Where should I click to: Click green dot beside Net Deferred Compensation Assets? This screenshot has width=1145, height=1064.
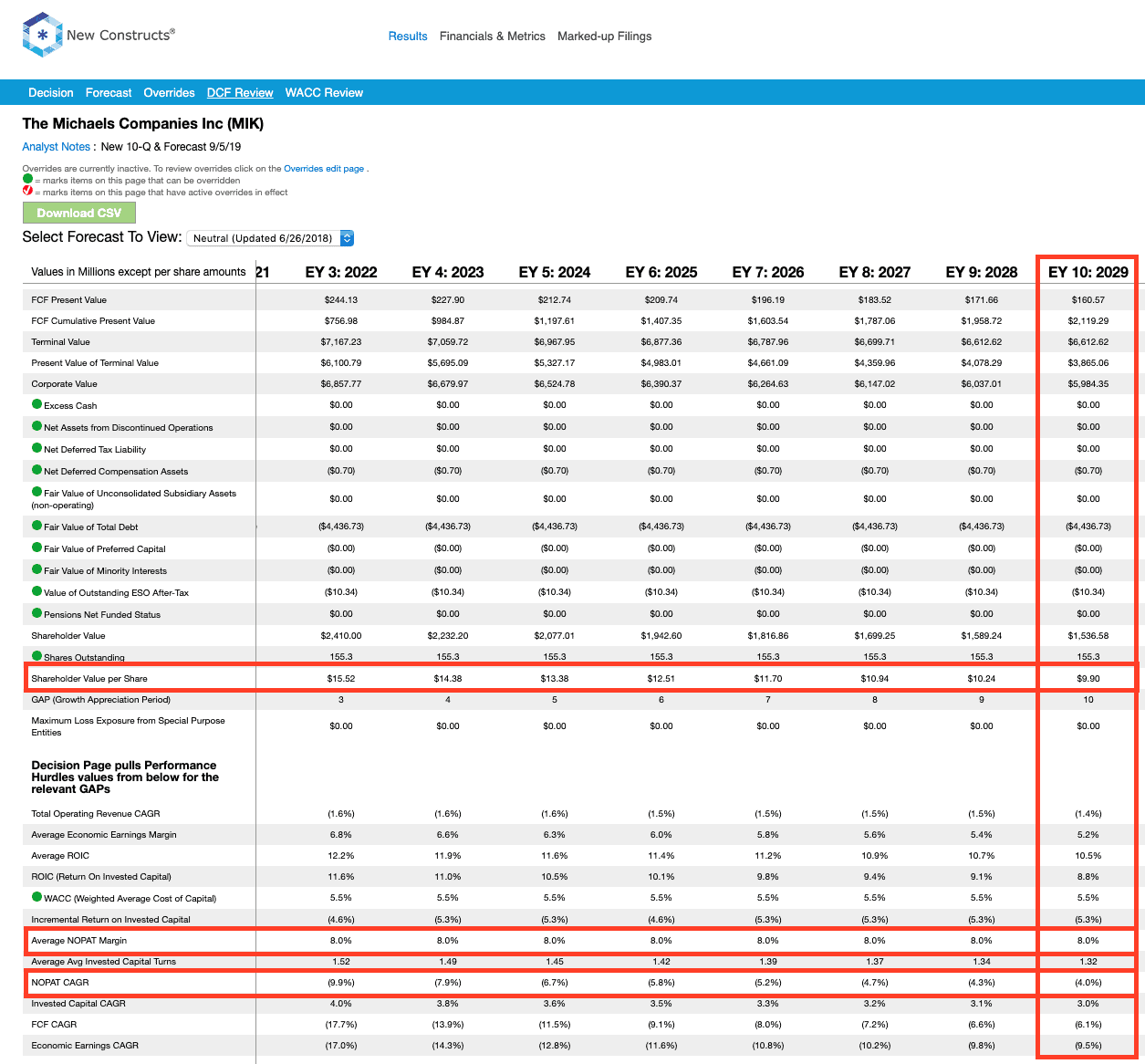click(x=36, y=470)
